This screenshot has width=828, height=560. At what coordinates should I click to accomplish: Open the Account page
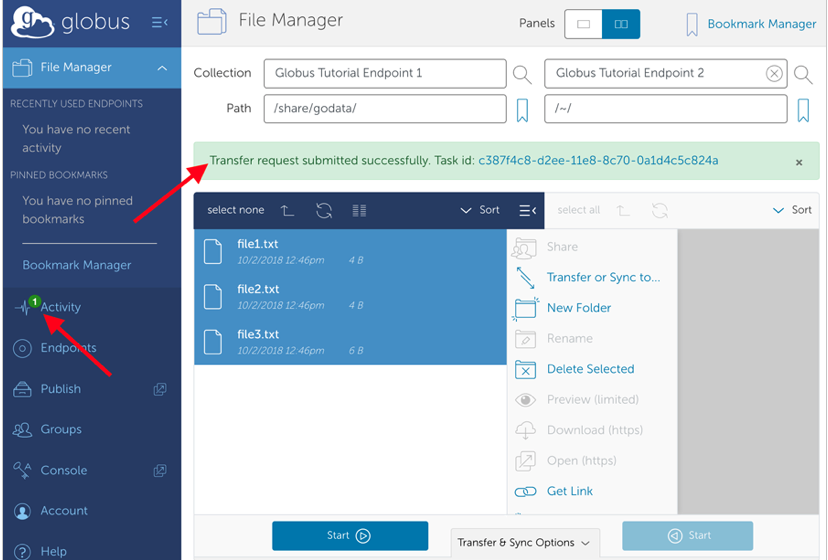[64, 510]
